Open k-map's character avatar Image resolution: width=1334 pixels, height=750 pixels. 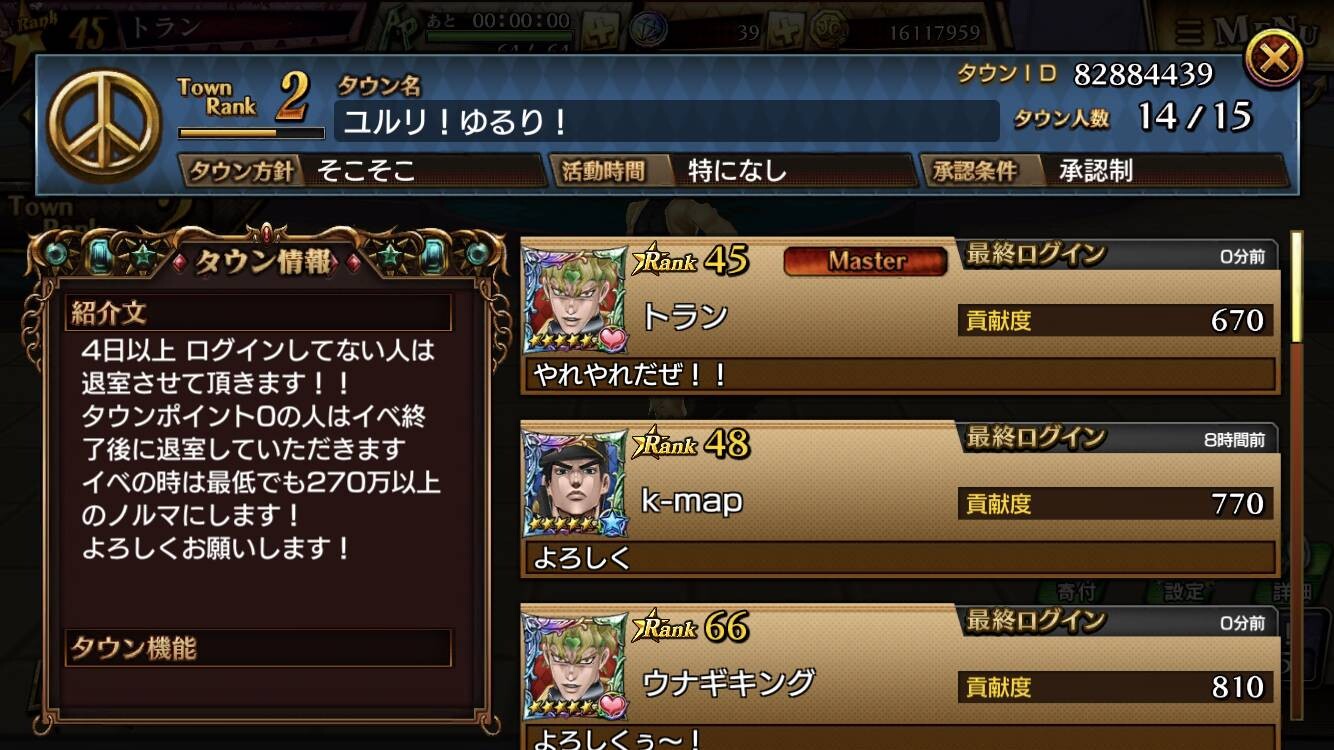point(575,484)
